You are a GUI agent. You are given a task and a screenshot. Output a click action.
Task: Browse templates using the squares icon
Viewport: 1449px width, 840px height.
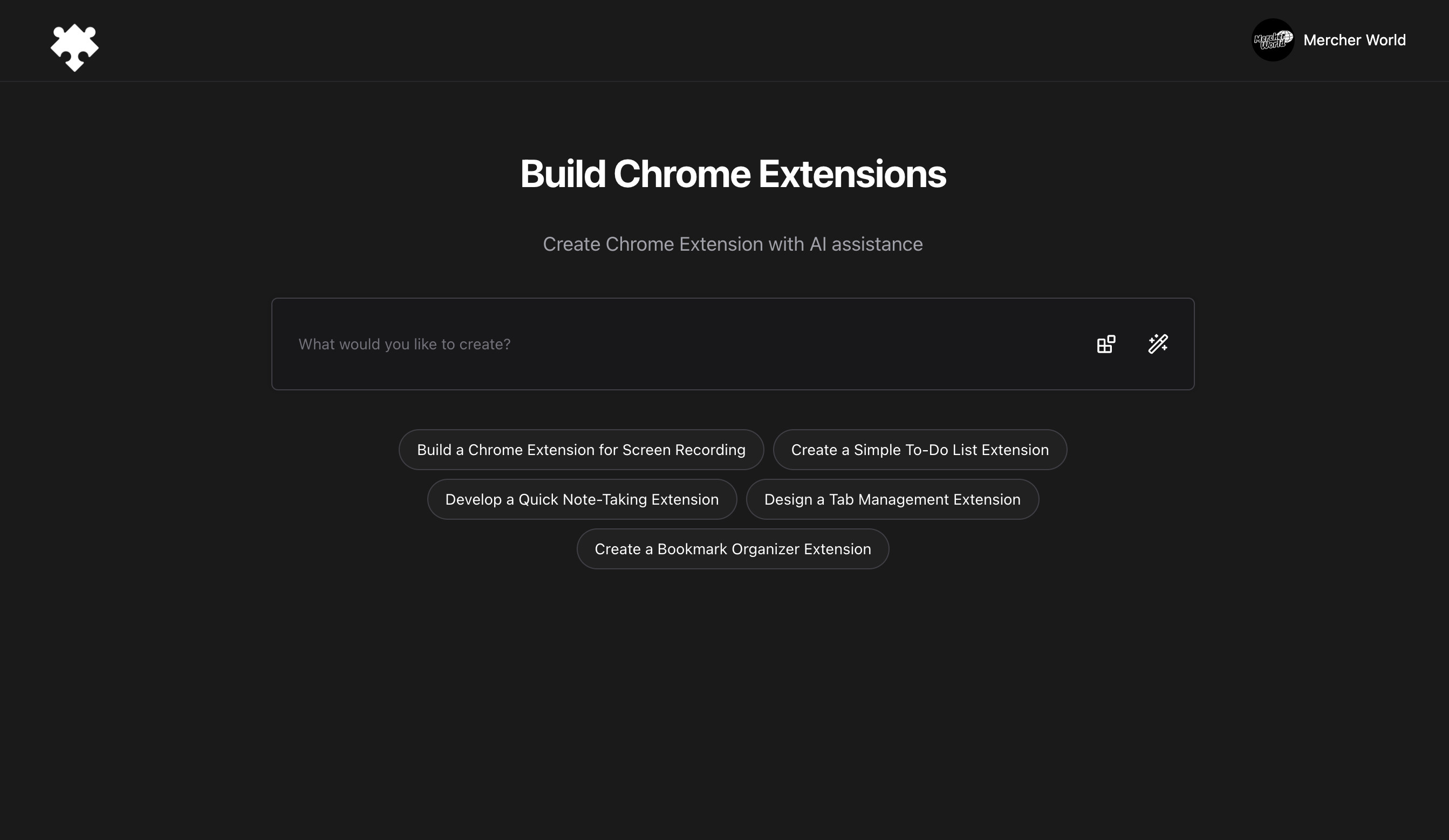point(1106,344)
